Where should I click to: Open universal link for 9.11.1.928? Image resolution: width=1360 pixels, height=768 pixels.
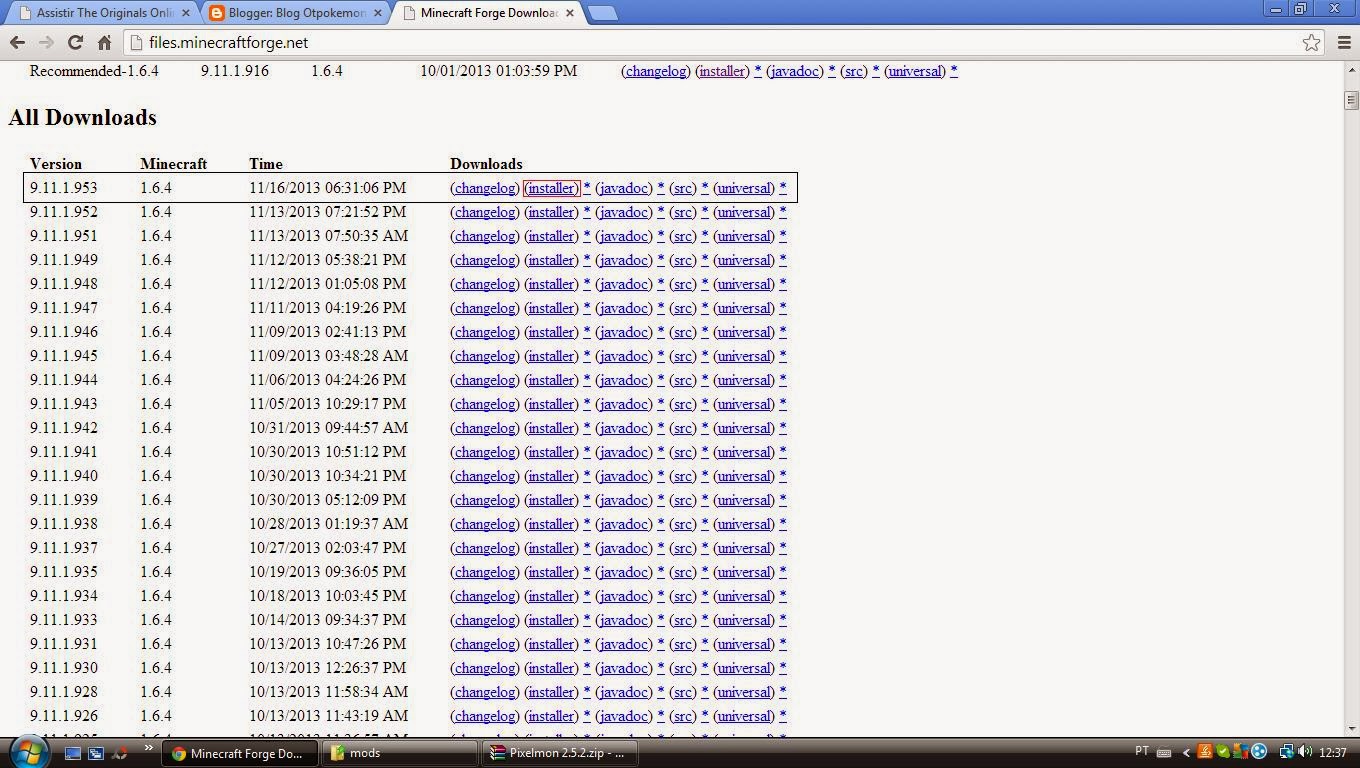(x=744, y=692)
